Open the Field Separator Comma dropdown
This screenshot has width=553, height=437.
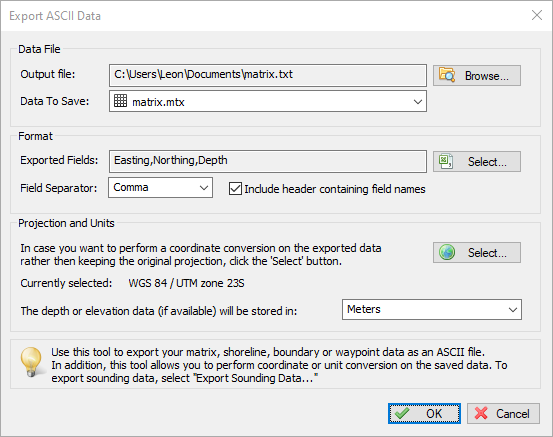[x=160, y=188]
